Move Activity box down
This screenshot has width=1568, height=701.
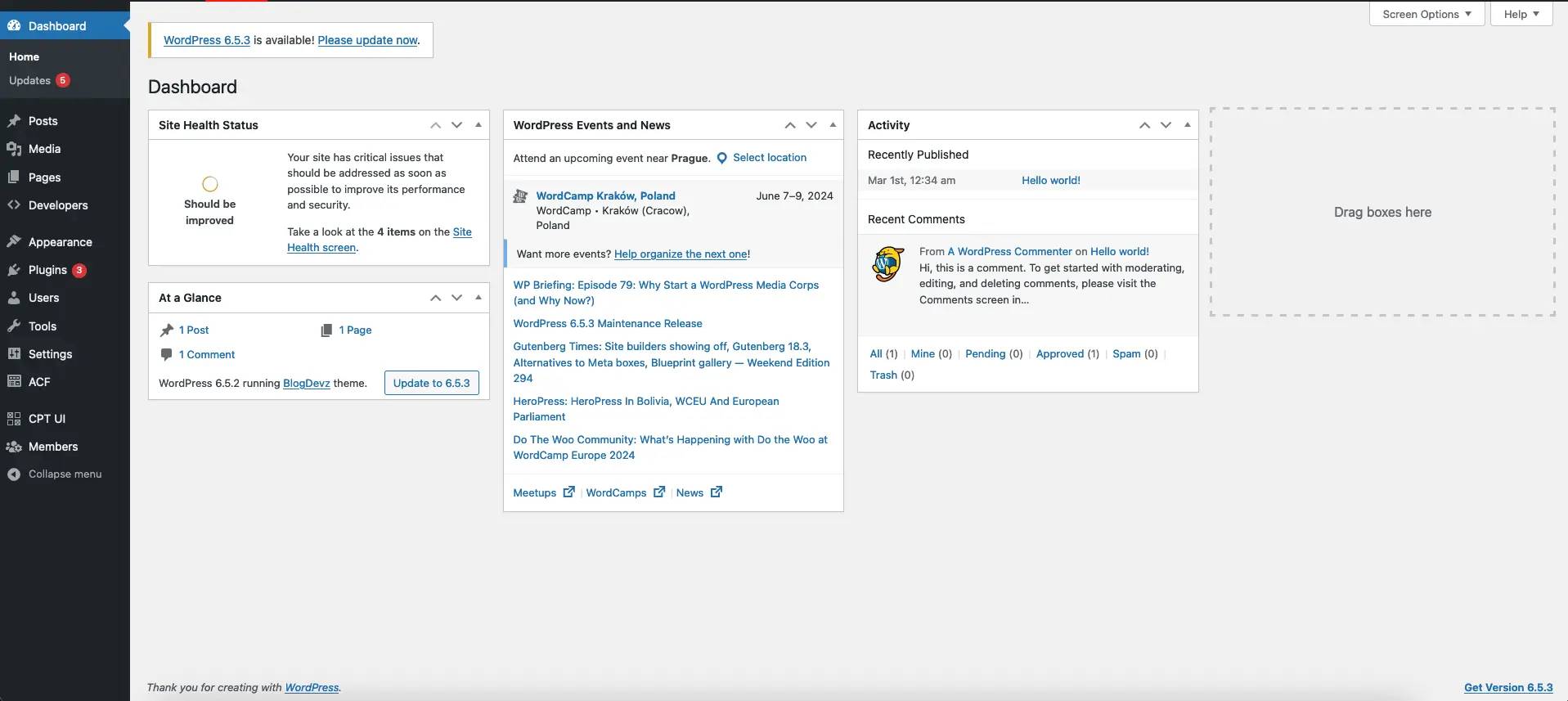(1166, 125)
